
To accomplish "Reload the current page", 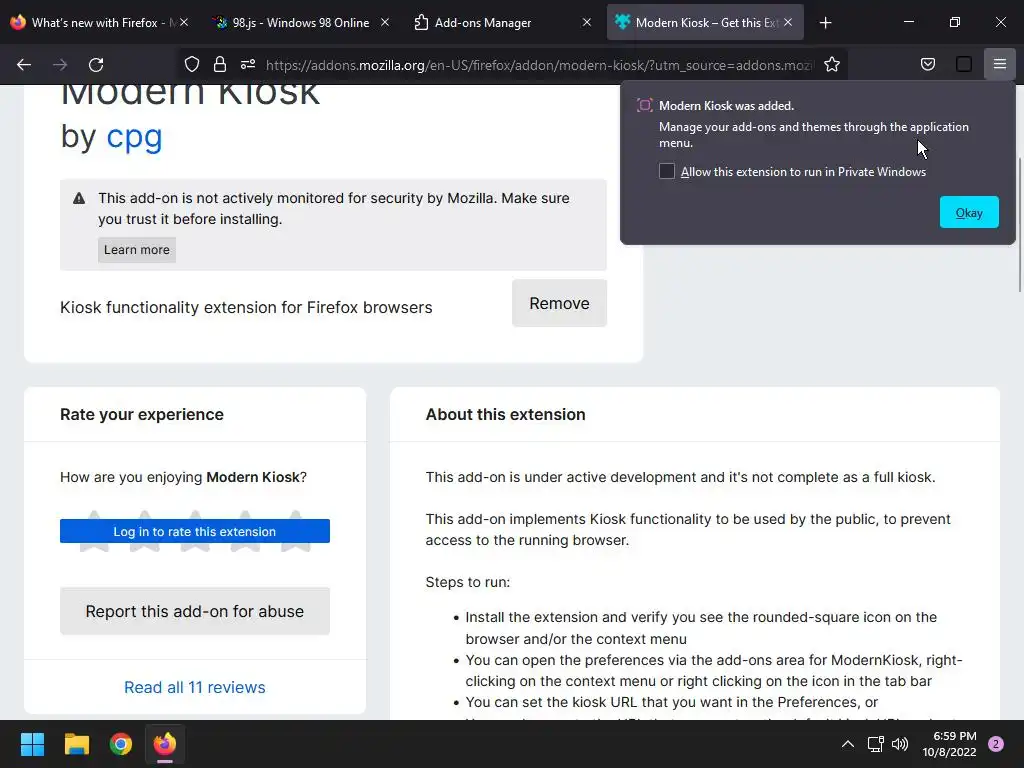I will click(x=96, y=65).
